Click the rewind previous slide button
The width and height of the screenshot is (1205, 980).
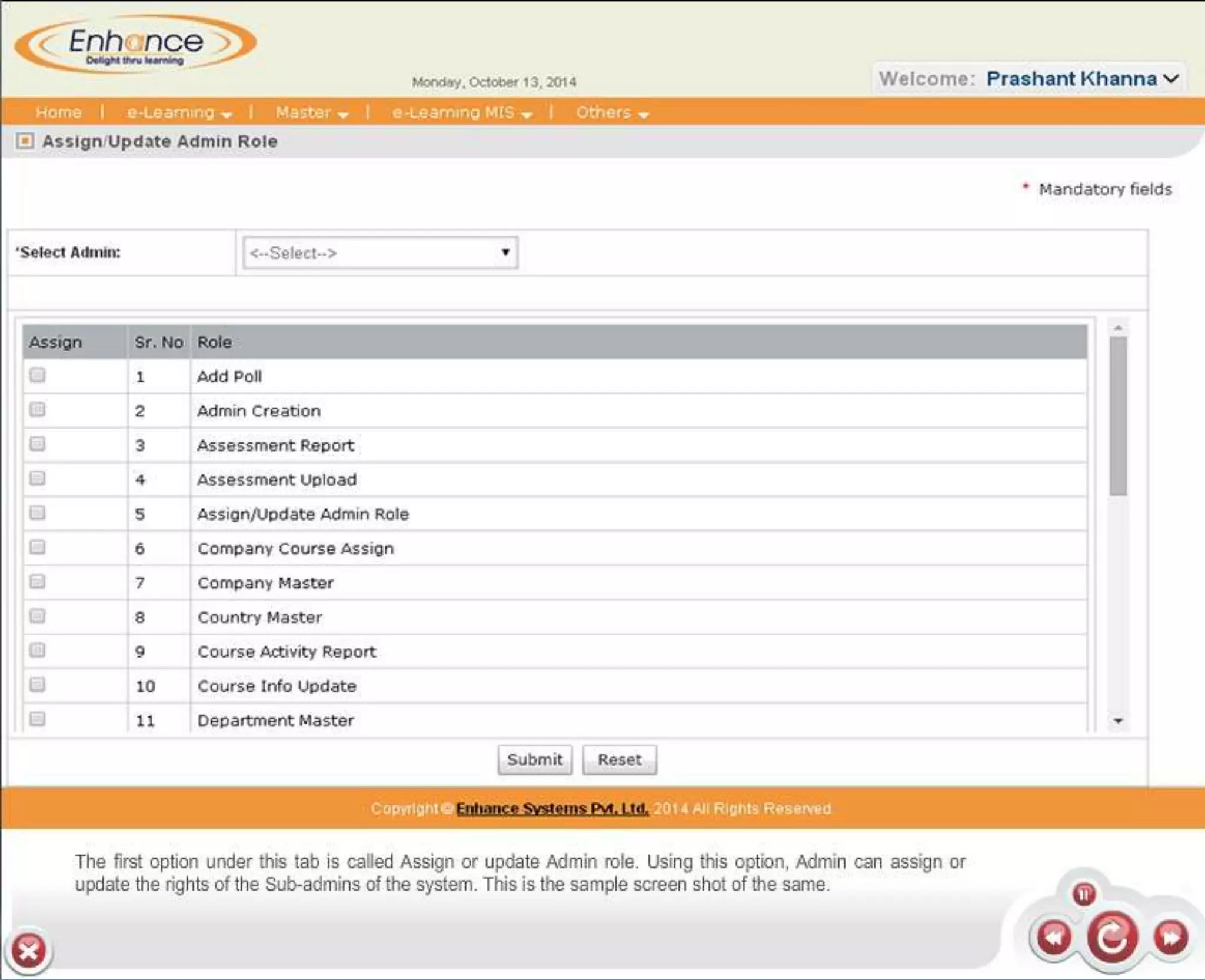pyautogui.click(x=1054, y=937)
